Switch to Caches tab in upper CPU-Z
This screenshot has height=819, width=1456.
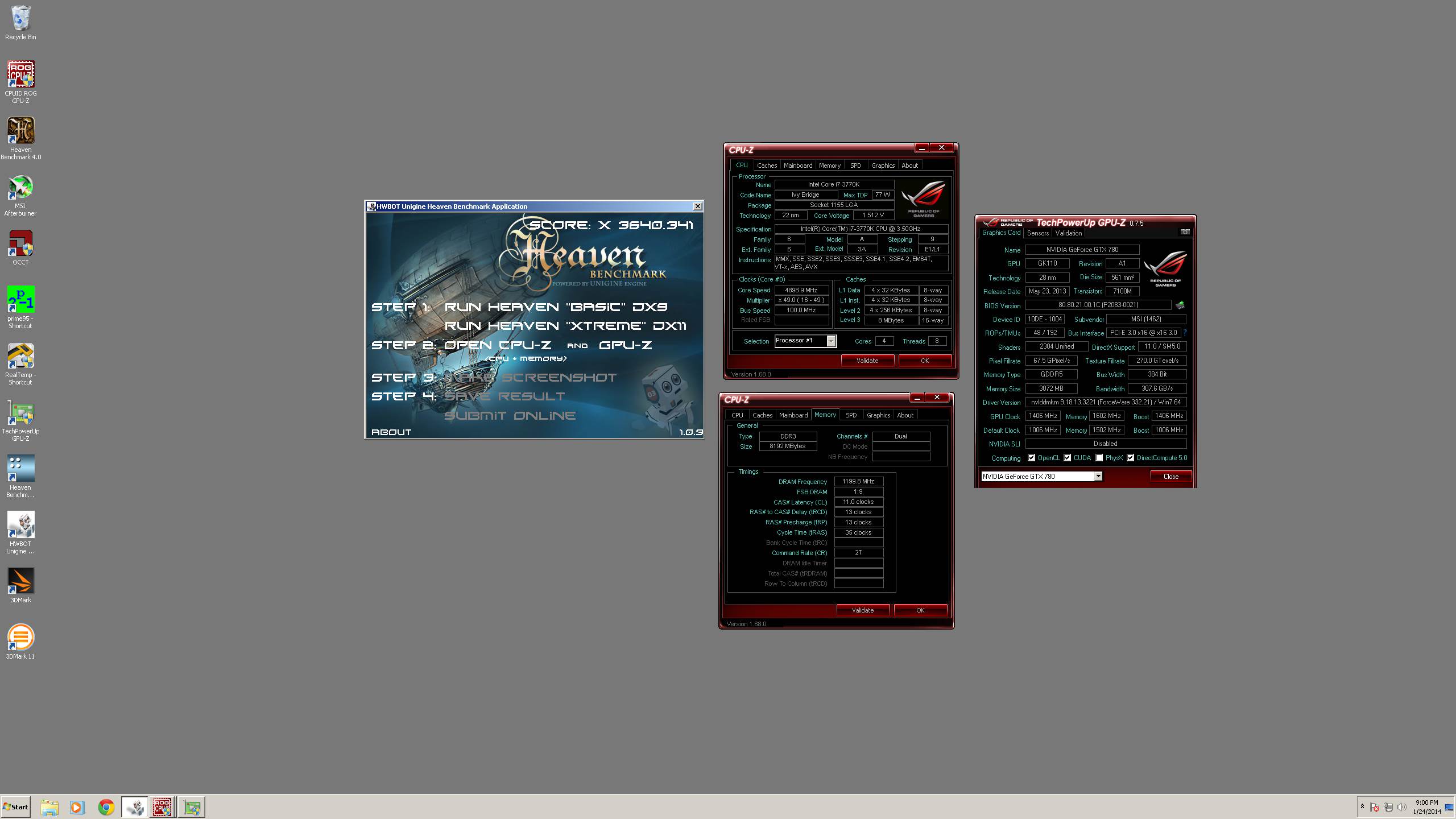(x=767, y=166)
